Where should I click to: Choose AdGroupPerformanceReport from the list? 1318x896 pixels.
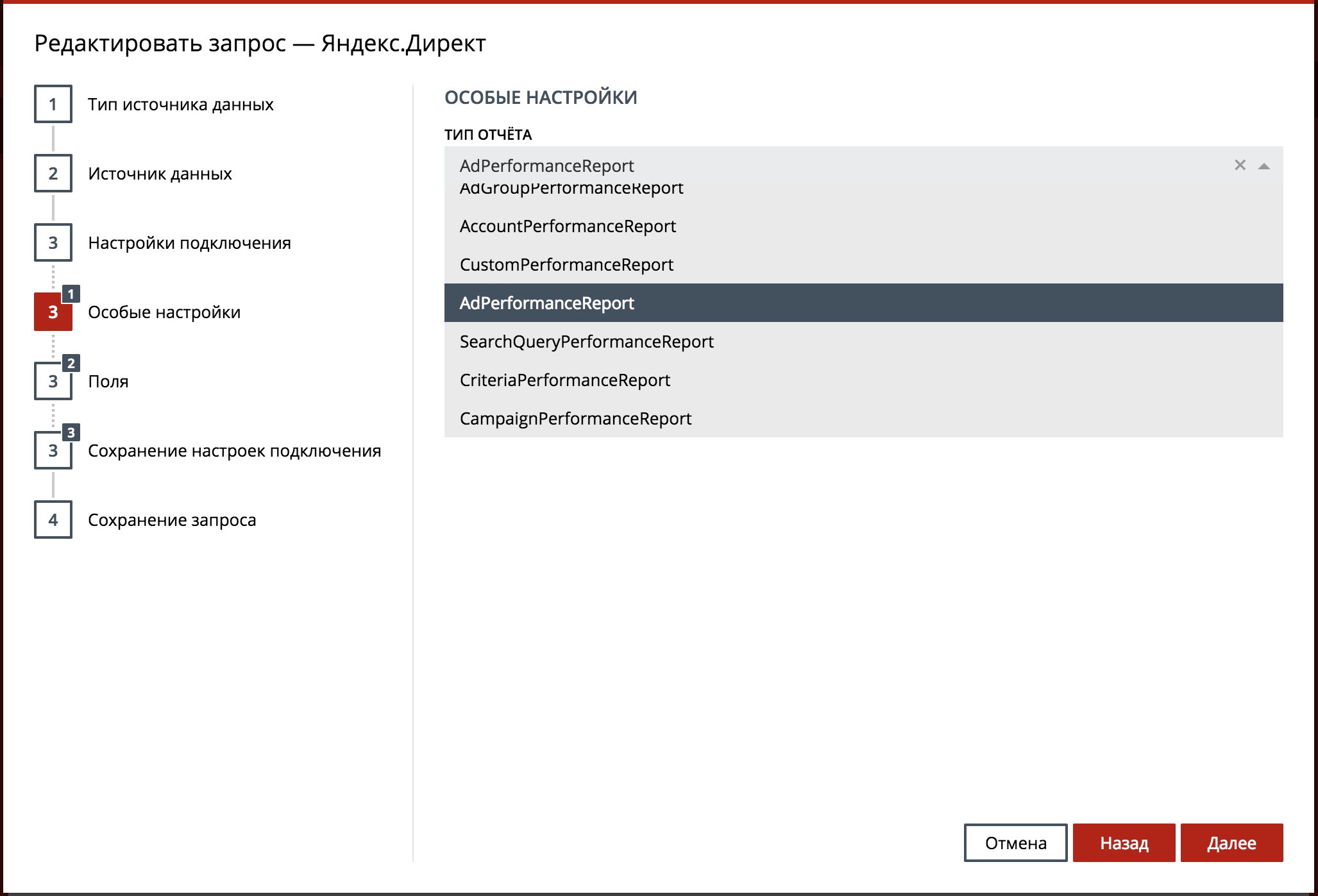(863, 192)
